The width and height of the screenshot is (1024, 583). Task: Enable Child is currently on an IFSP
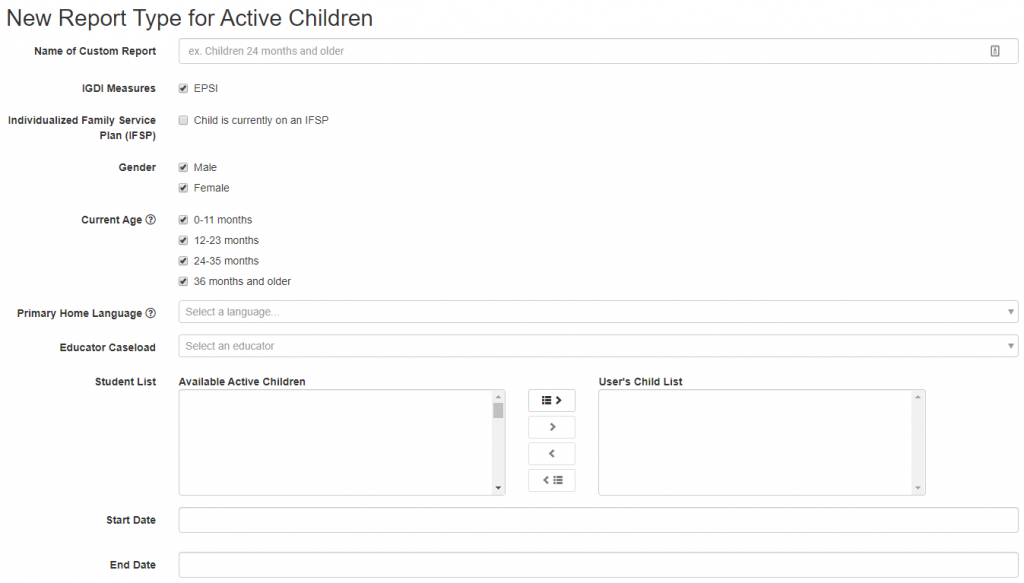pos(183,120)
